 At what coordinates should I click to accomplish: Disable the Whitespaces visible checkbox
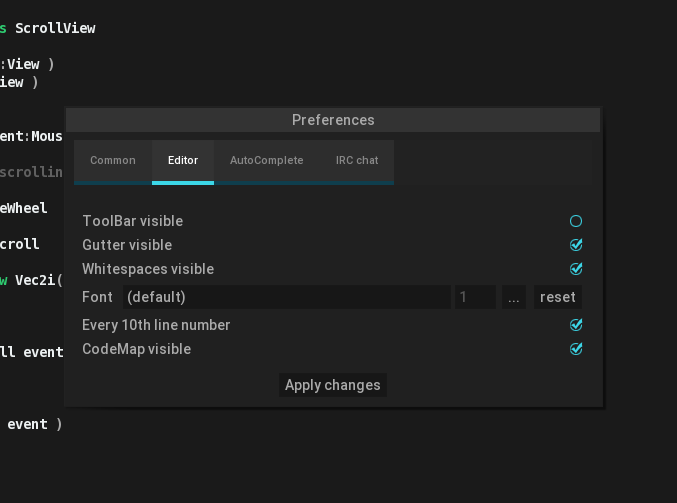576,269
